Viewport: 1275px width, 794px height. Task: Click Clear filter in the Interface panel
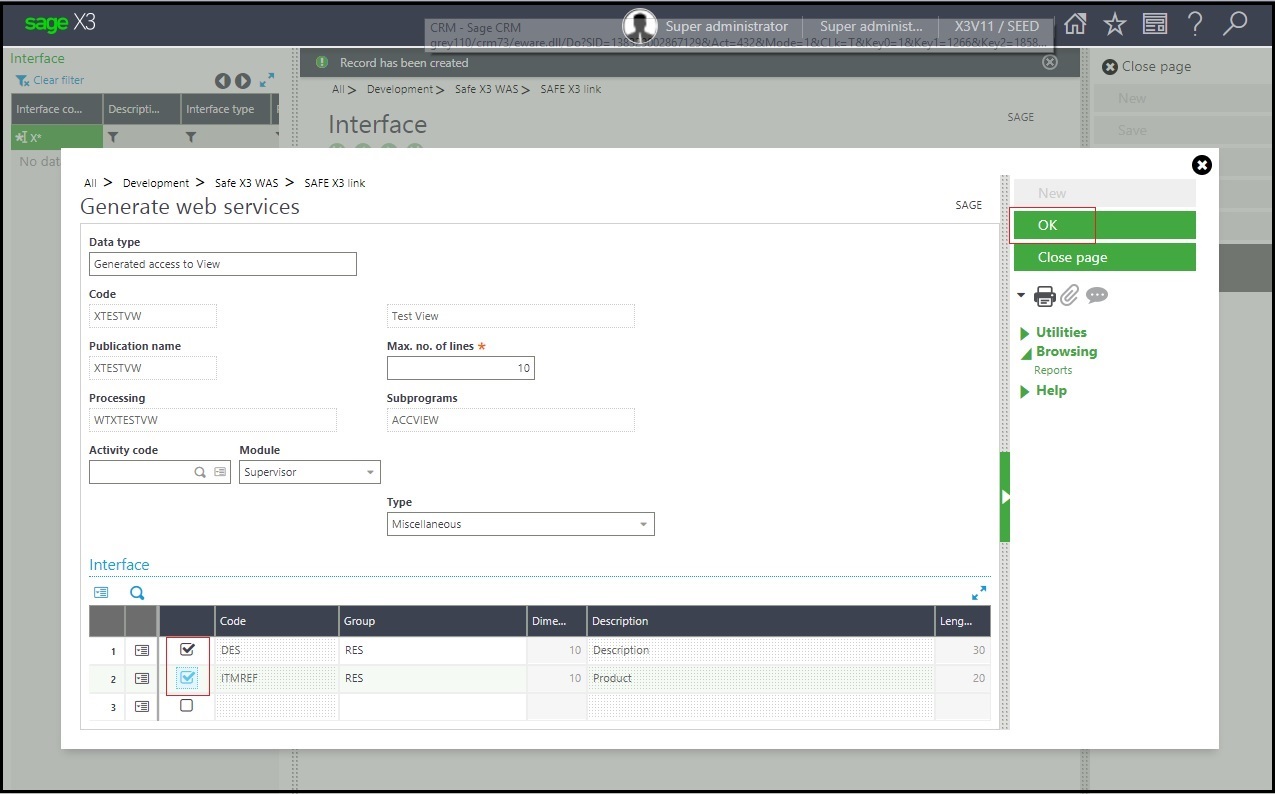50,80
